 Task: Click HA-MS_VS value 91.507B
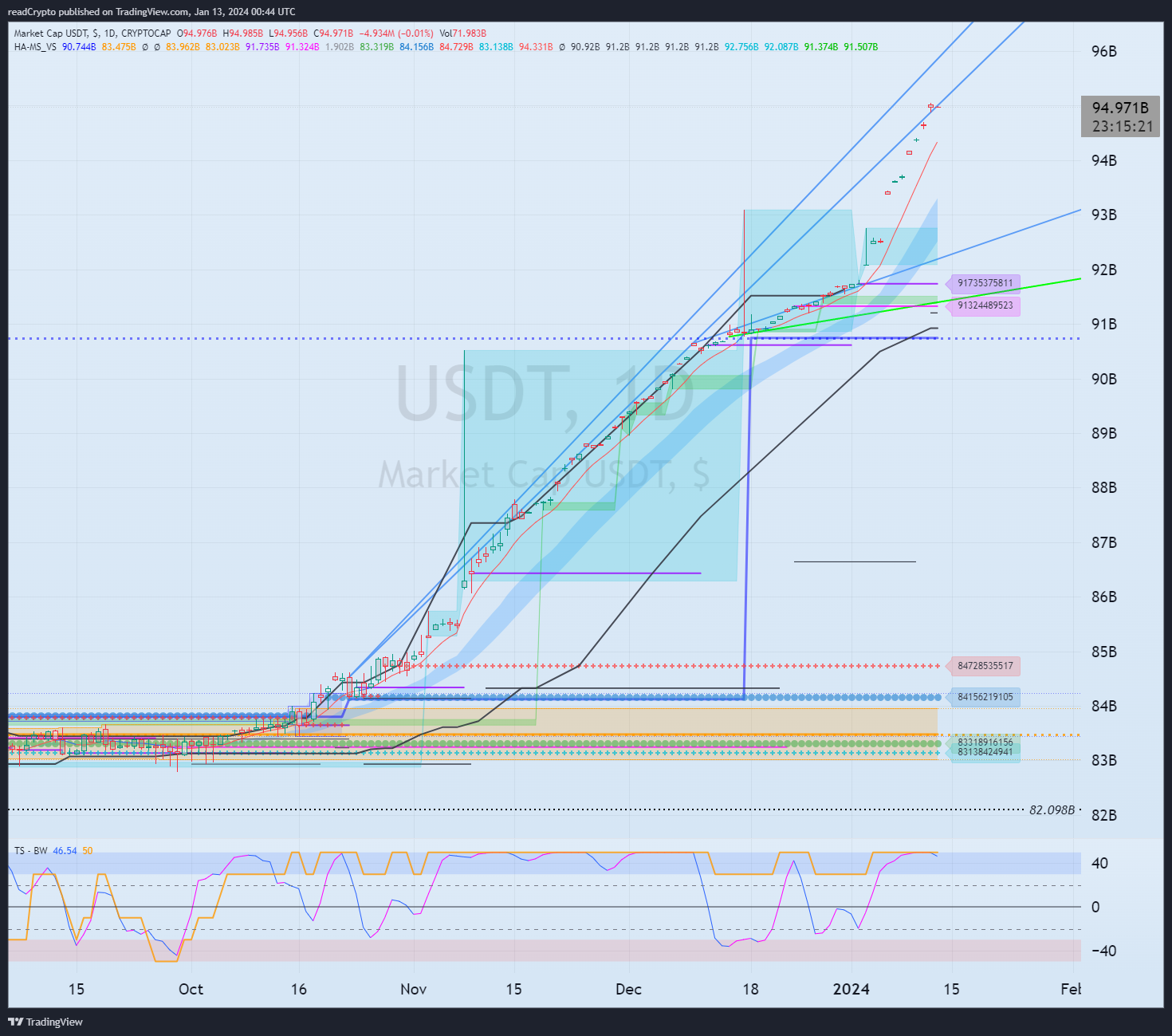[x=861, y=47]
